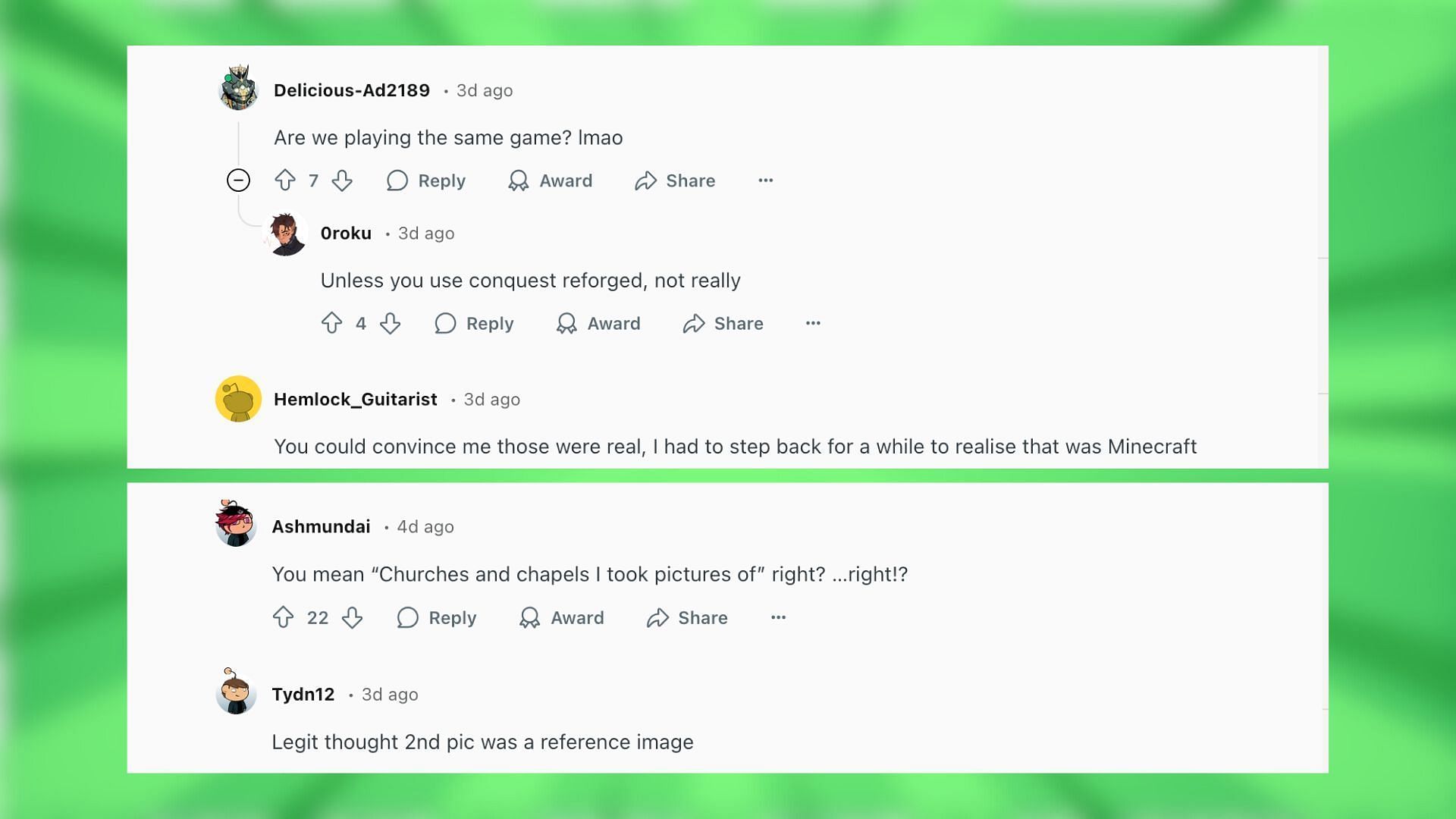Open Award on Ashmundai's comment
The width and height of the screenshot is (1456, 819).
[x=562, y=617]
